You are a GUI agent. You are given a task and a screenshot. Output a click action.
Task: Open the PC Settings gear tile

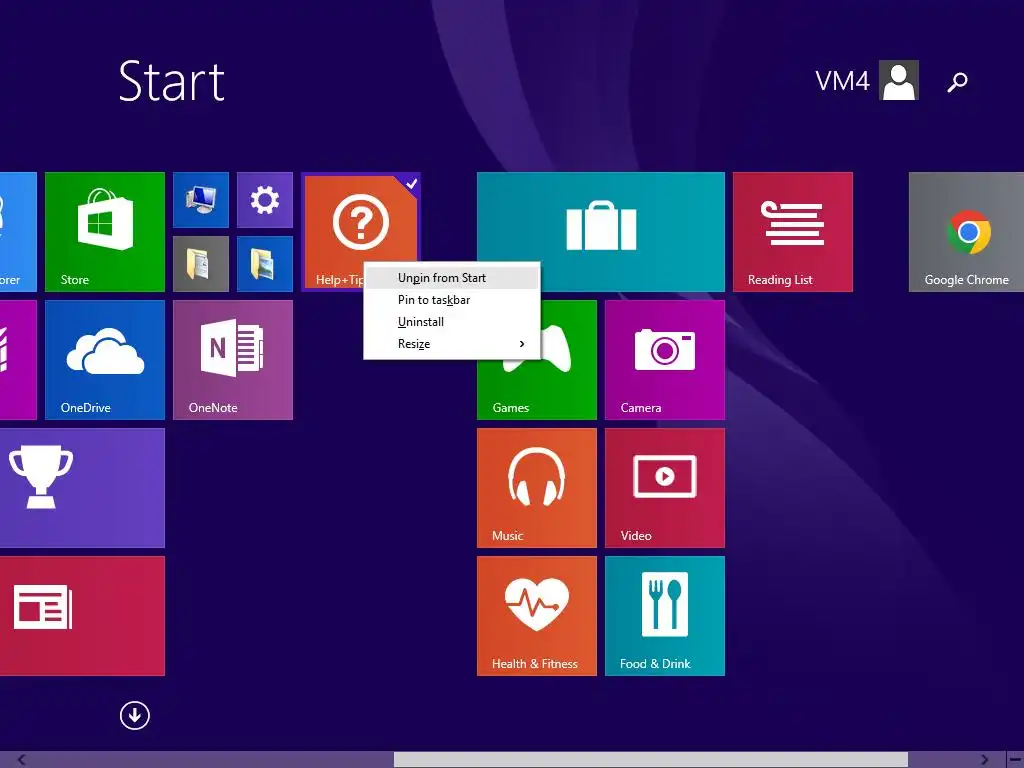[264, 200]
